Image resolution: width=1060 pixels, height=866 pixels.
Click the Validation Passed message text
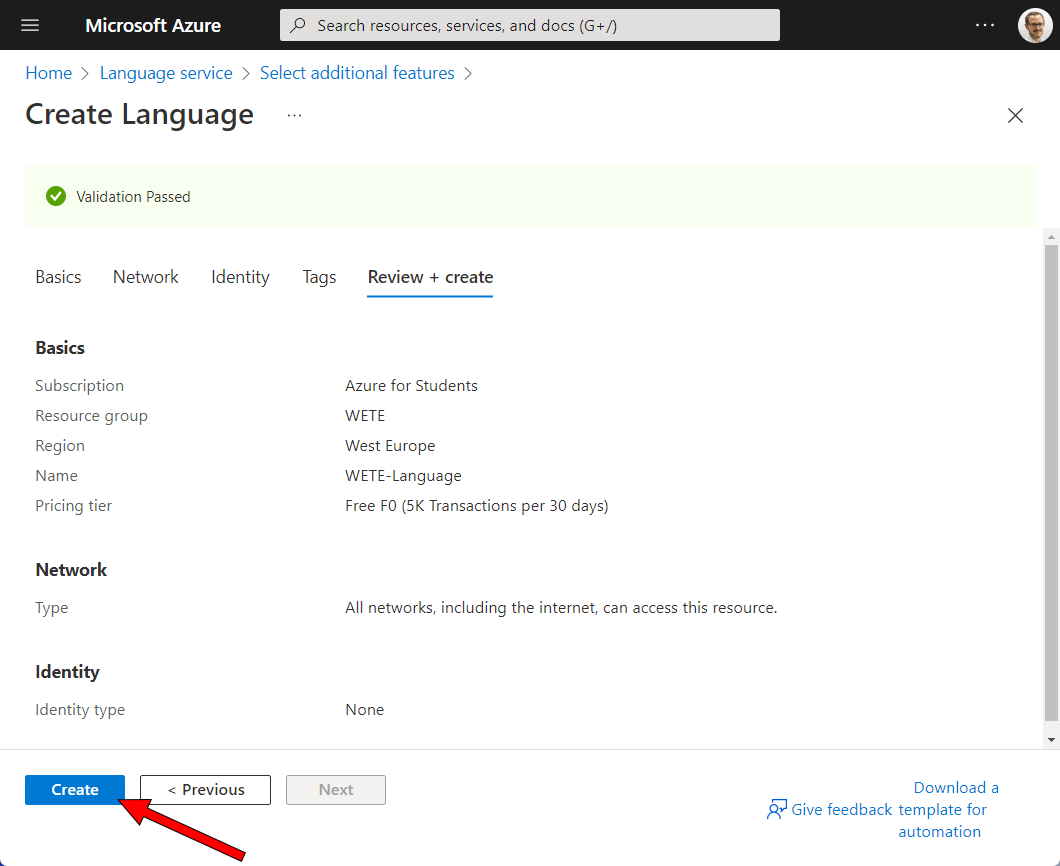133,197
